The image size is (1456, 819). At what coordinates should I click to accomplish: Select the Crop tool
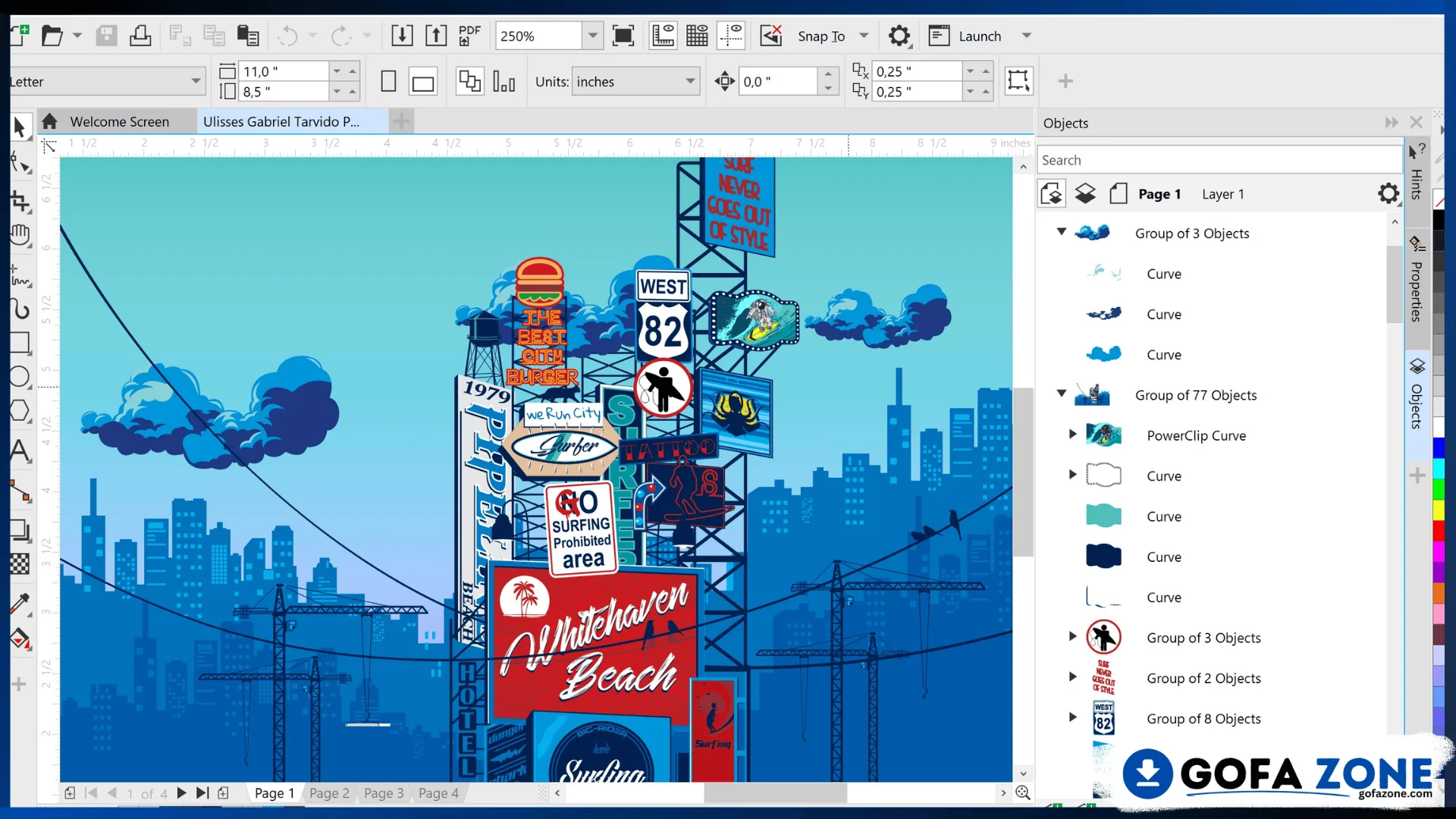20,201
